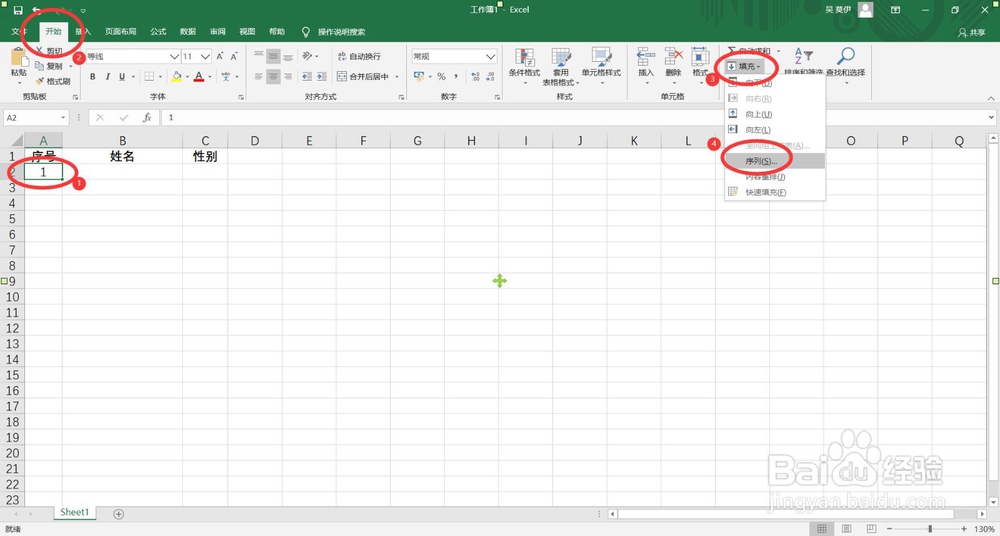The image size is (1000, 536).
Task: Click the new sheet plus button
Action: [119, 514]
